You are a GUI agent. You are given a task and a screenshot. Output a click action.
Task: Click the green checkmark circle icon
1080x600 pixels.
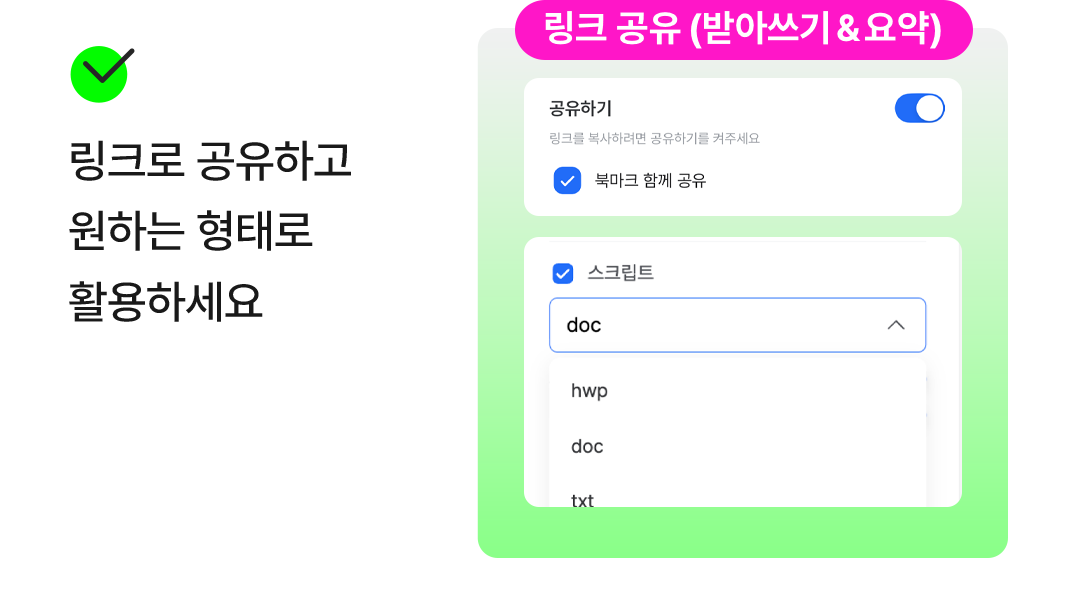point(100,74)
